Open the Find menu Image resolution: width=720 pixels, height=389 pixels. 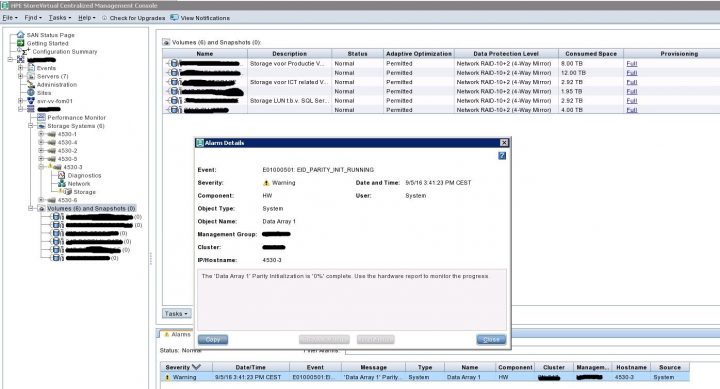click(x=33, y=18)
